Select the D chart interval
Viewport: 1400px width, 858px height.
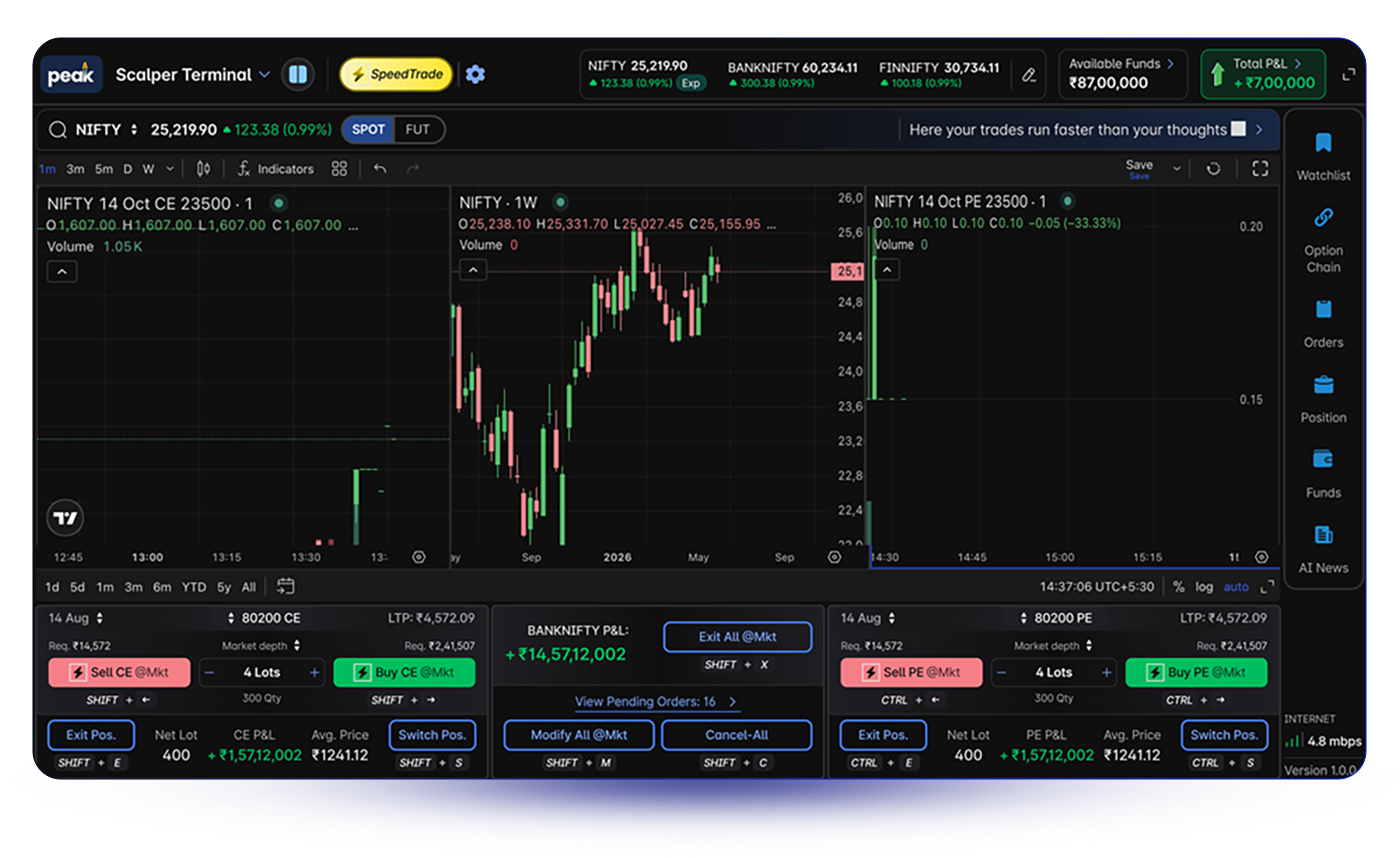pyautogui.click(x=128, y=169)
